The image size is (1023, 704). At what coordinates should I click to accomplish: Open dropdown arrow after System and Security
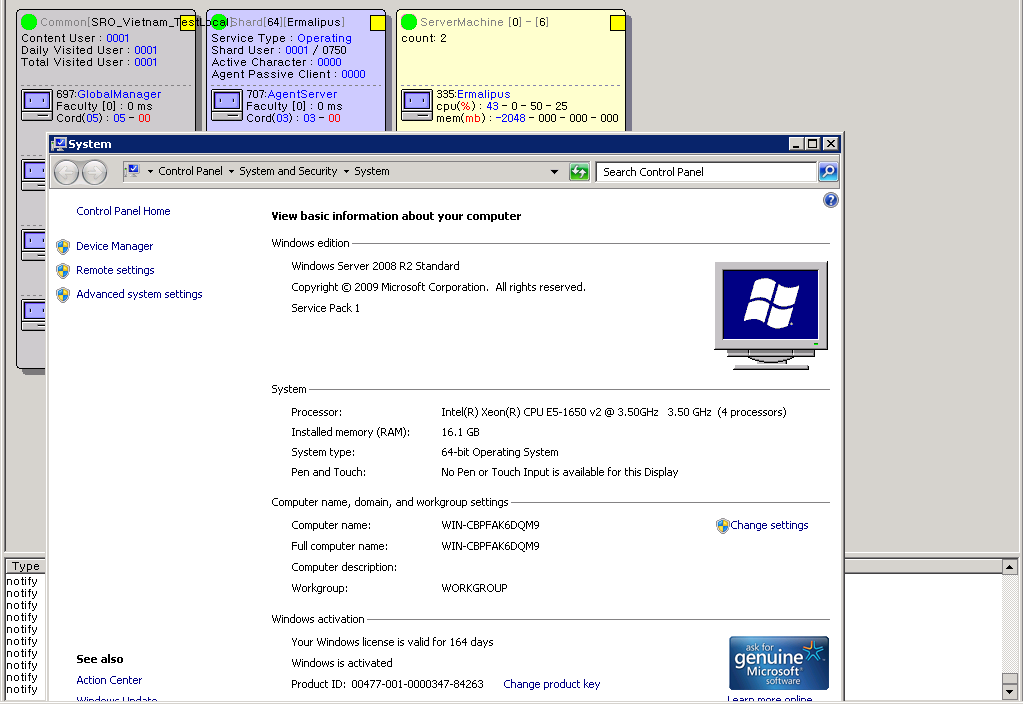point(346,172)
